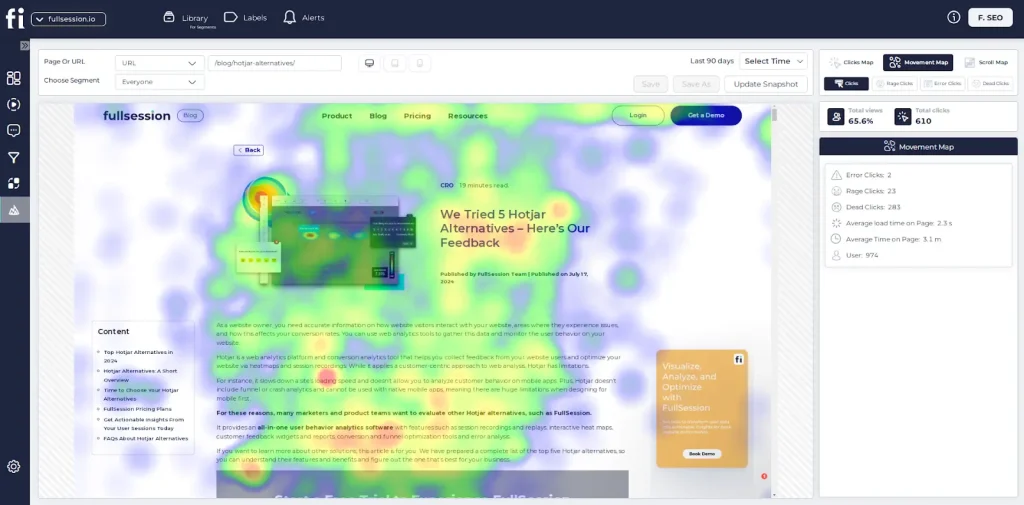The width and height of the screenshot is (1024, 505).
Task: Open the Library menu
Action: 186,18
